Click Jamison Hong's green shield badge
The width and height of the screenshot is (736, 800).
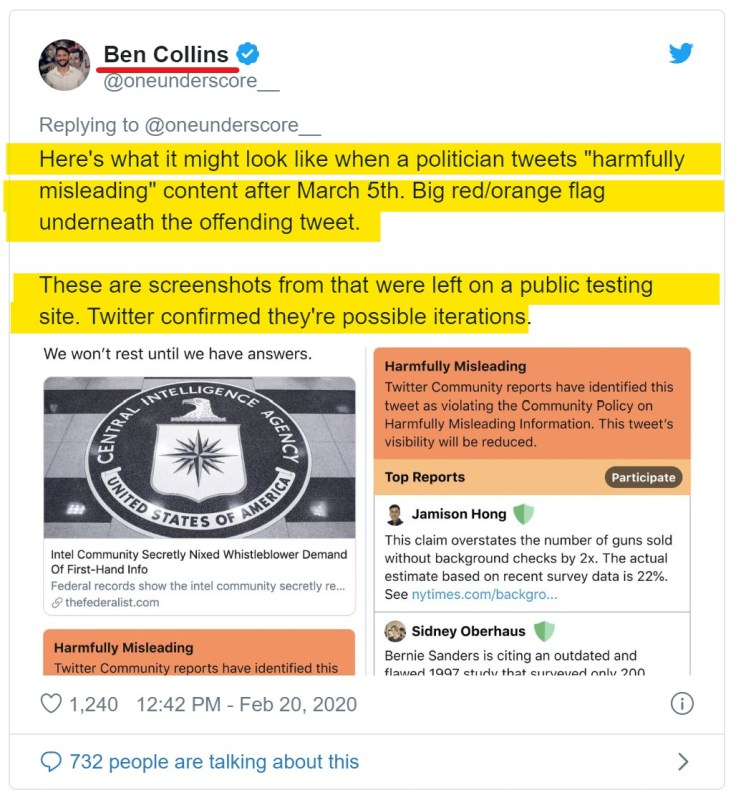523,514
